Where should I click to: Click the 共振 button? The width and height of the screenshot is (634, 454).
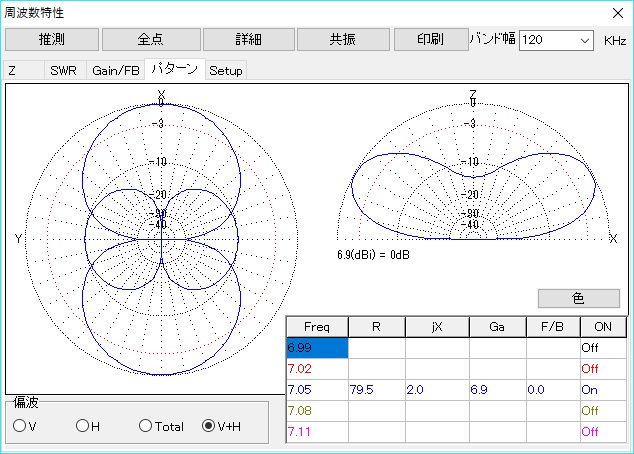pyautogui.click(x=343, y=40)
